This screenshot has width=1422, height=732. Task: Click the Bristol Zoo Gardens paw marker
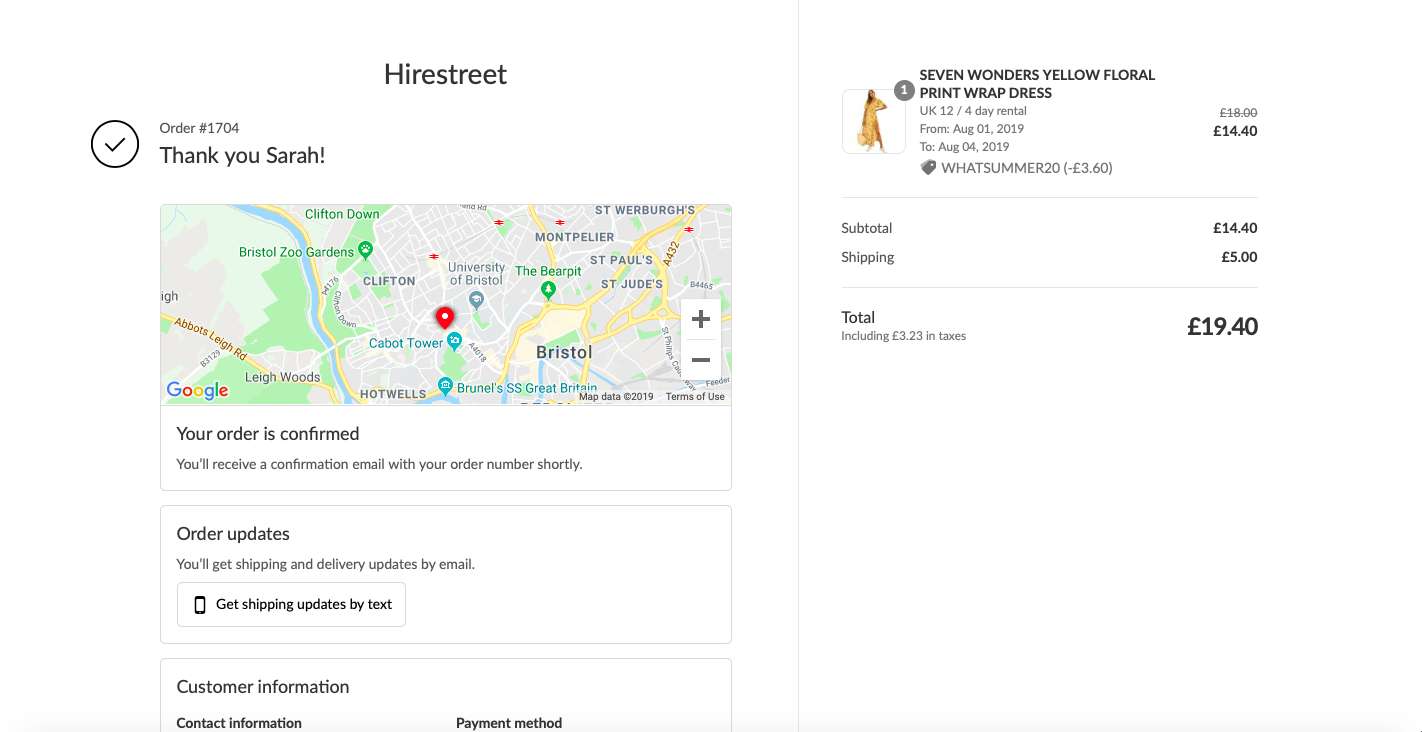click(x=366, y=251)
